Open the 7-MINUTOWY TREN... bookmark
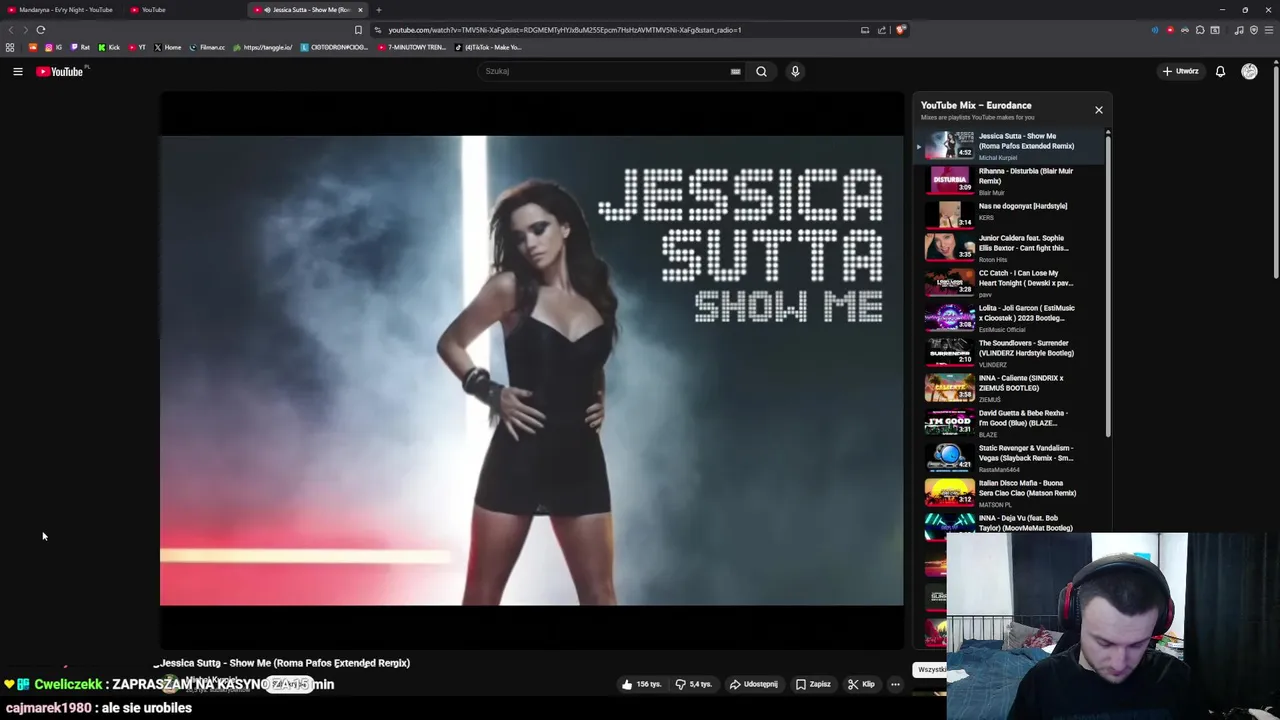1280x720 pixels. click(x=412, y=47)
